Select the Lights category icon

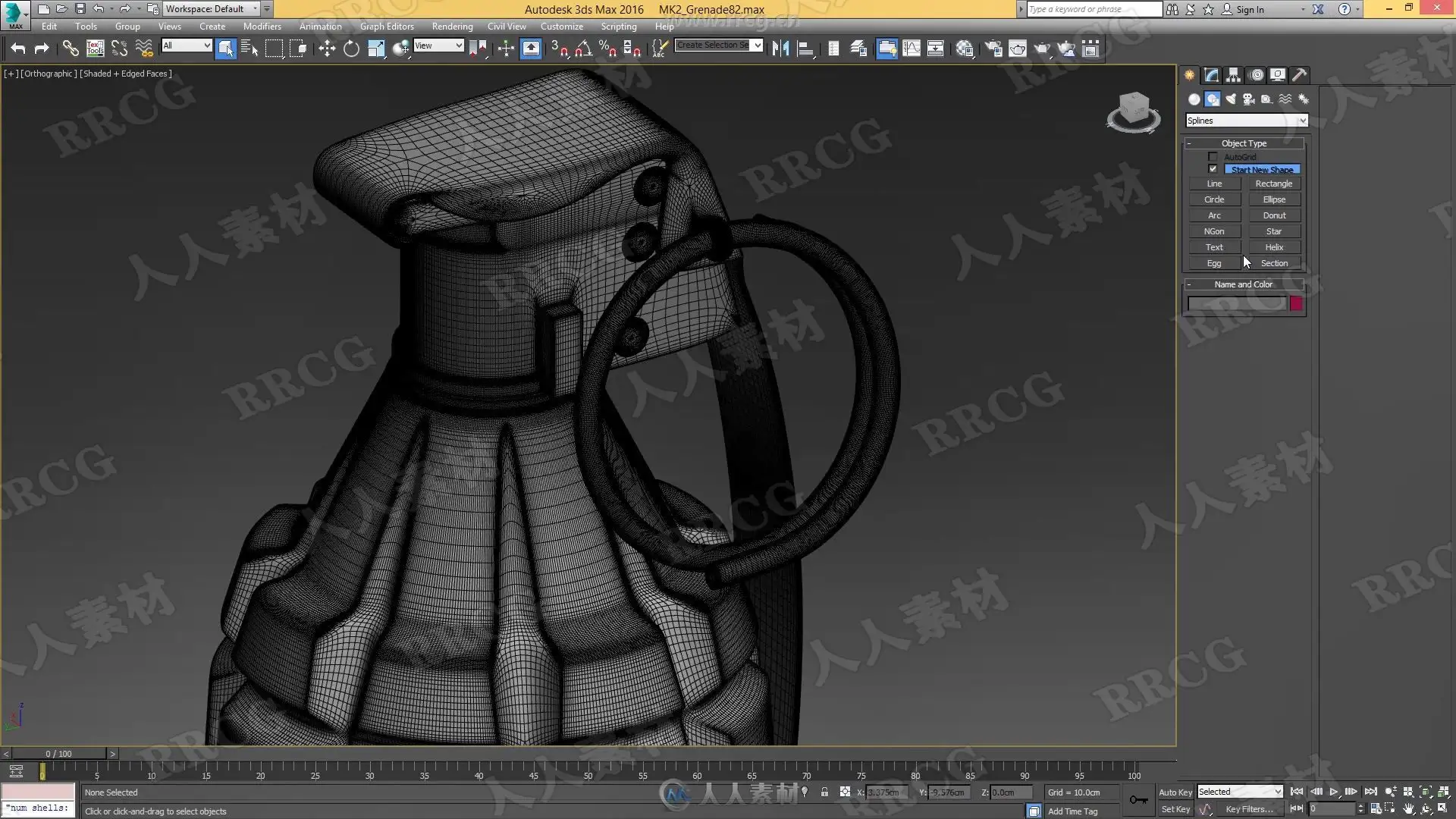pos(1230,99)
